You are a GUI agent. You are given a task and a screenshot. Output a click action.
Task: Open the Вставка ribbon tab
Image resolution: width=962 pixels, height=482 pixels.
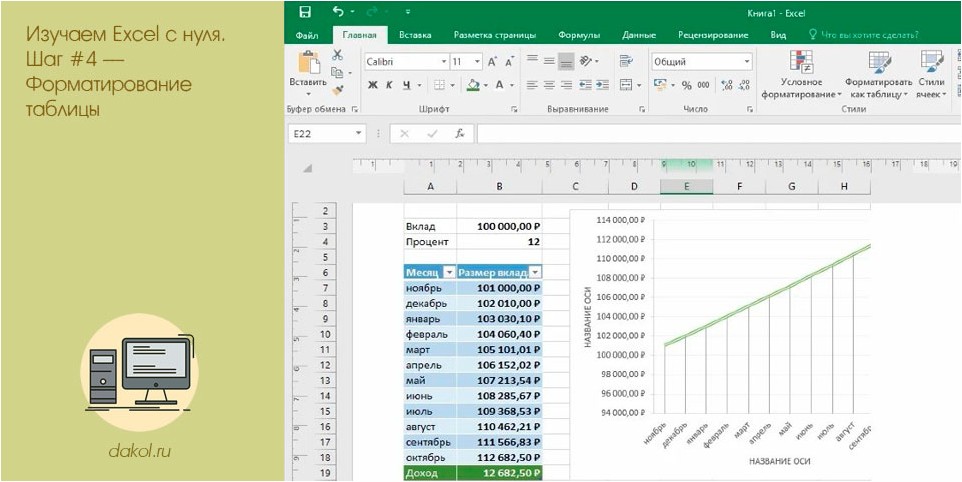[415, 35]
